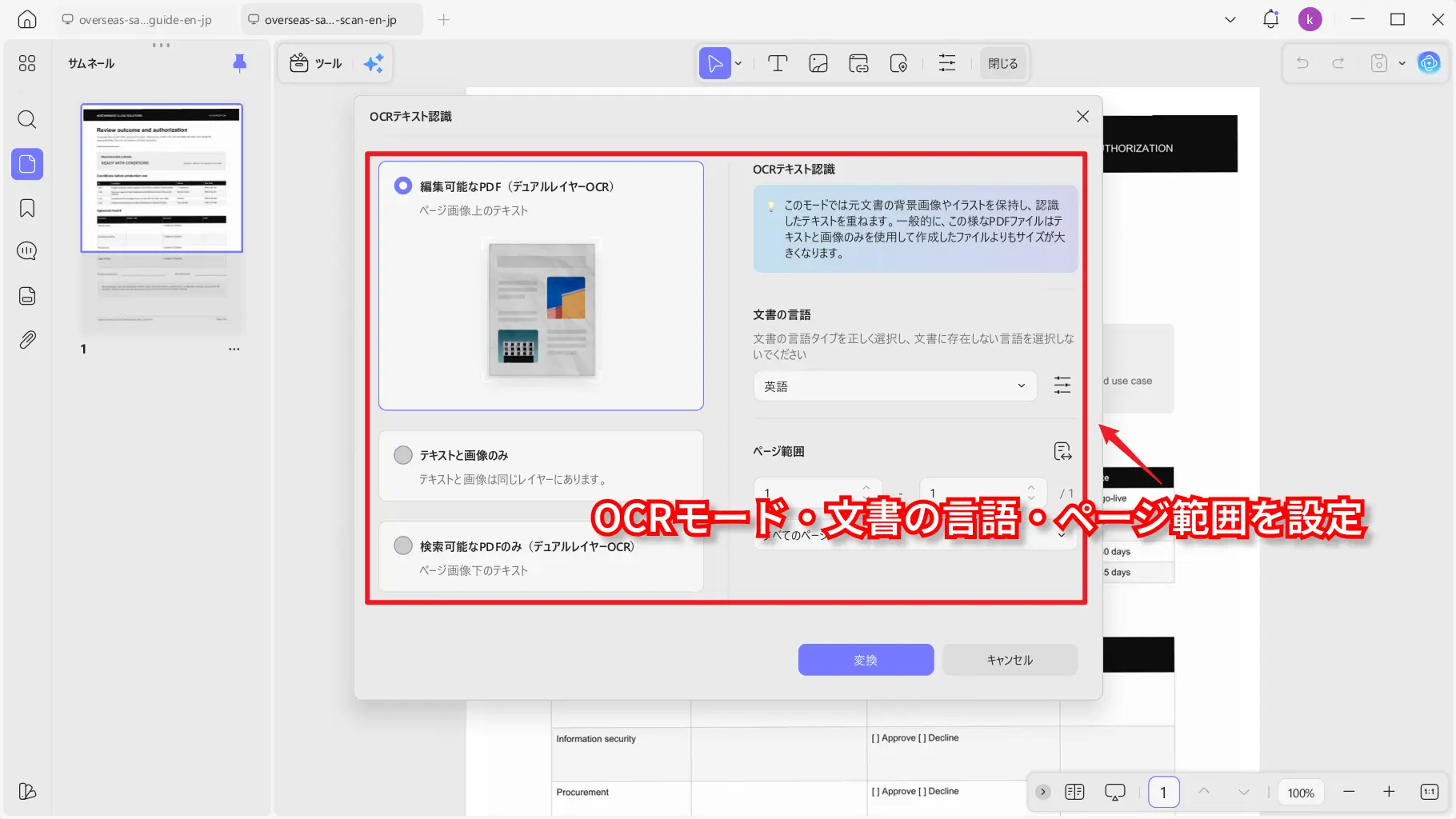This screenshot has height=819, width=1456.
Task: Expand the save options dropdown arrow
Action: (x=1402, y=63)
